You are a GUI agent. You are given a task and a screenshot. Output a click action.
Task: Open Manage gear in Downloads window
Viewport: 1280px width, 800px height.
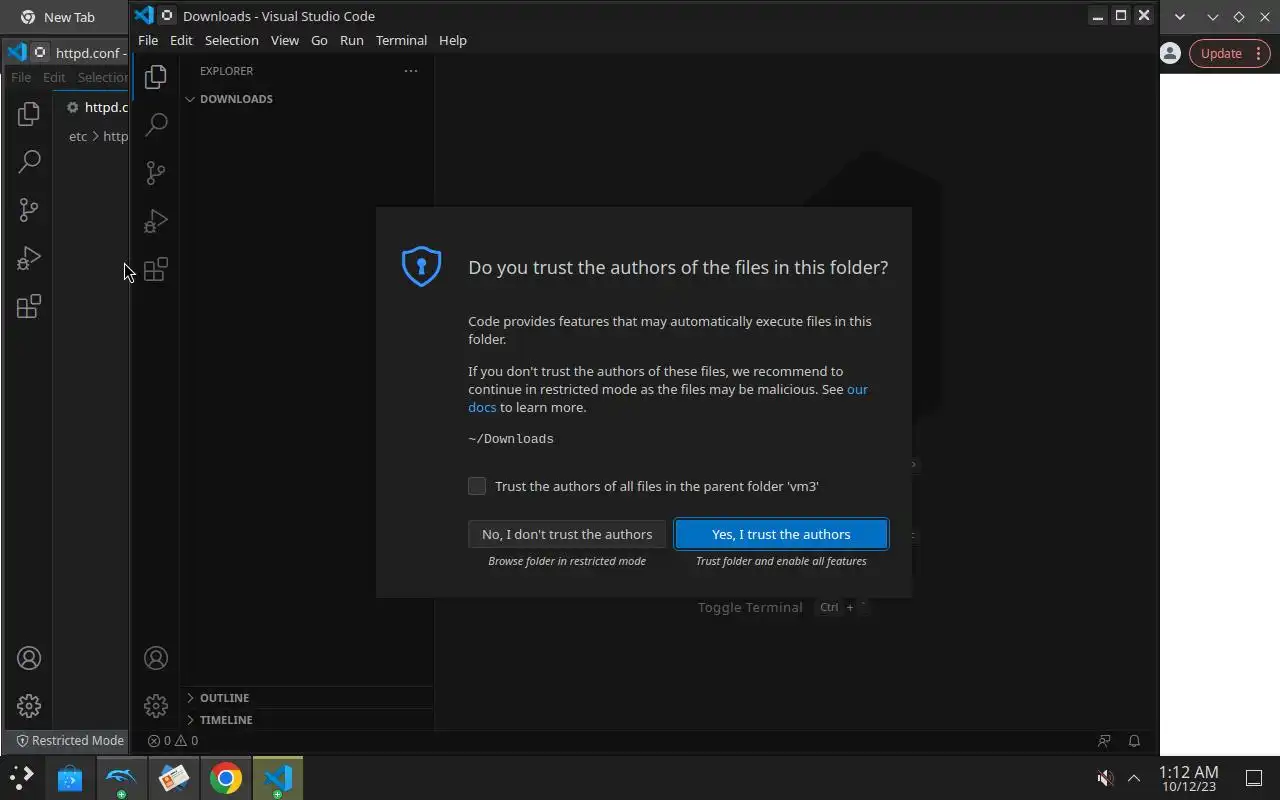tap(155, 706)
